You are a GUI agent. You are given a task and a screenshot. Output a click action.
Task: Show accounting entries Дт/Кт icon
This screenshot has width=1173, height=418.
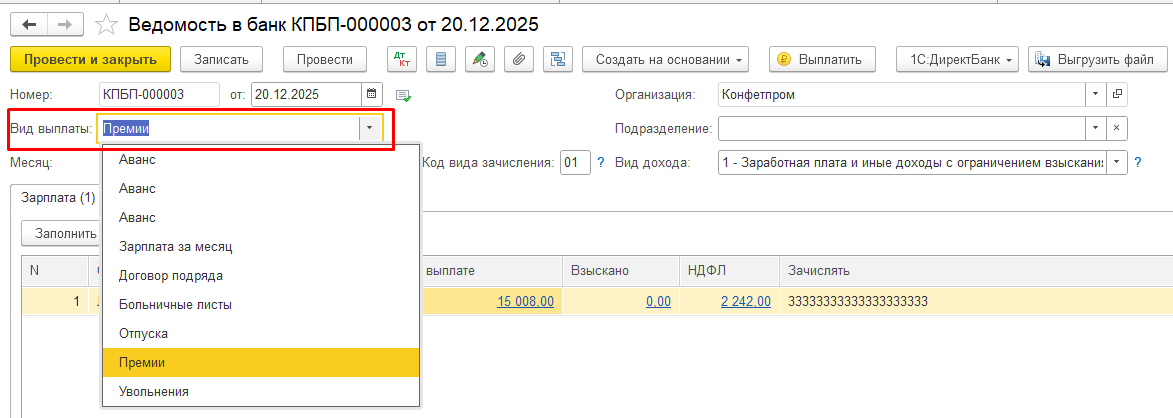[x=402, y=59]
